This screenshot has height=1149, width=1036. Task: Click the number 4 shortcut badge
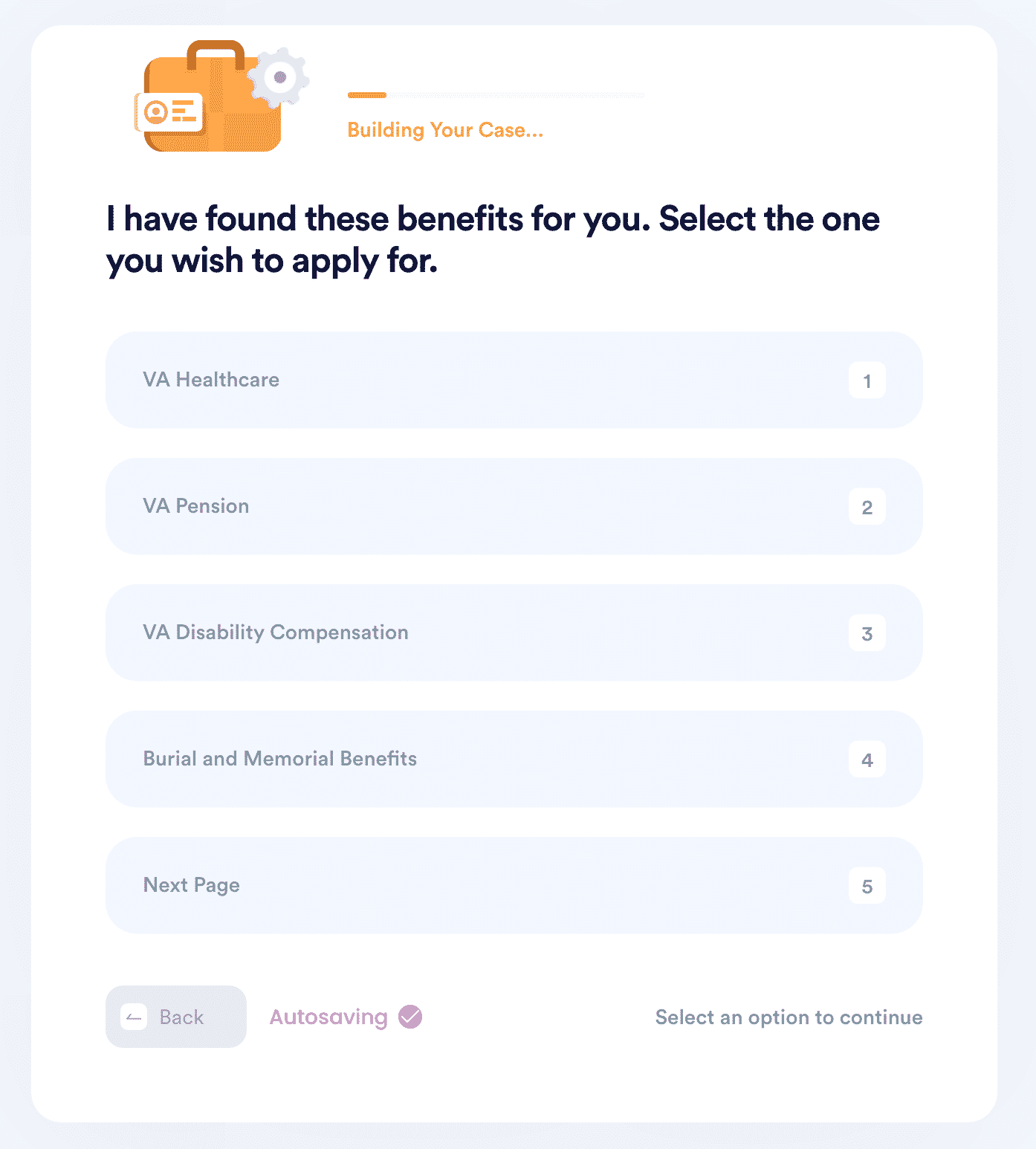coord(867,760)
